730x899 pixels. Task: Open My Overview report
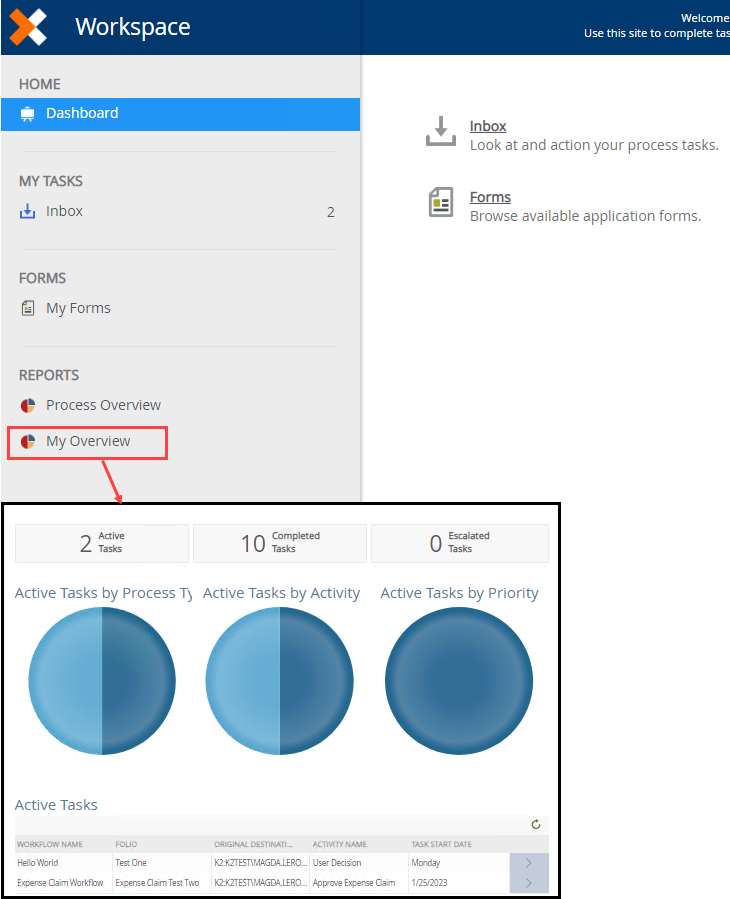[88, 441]
